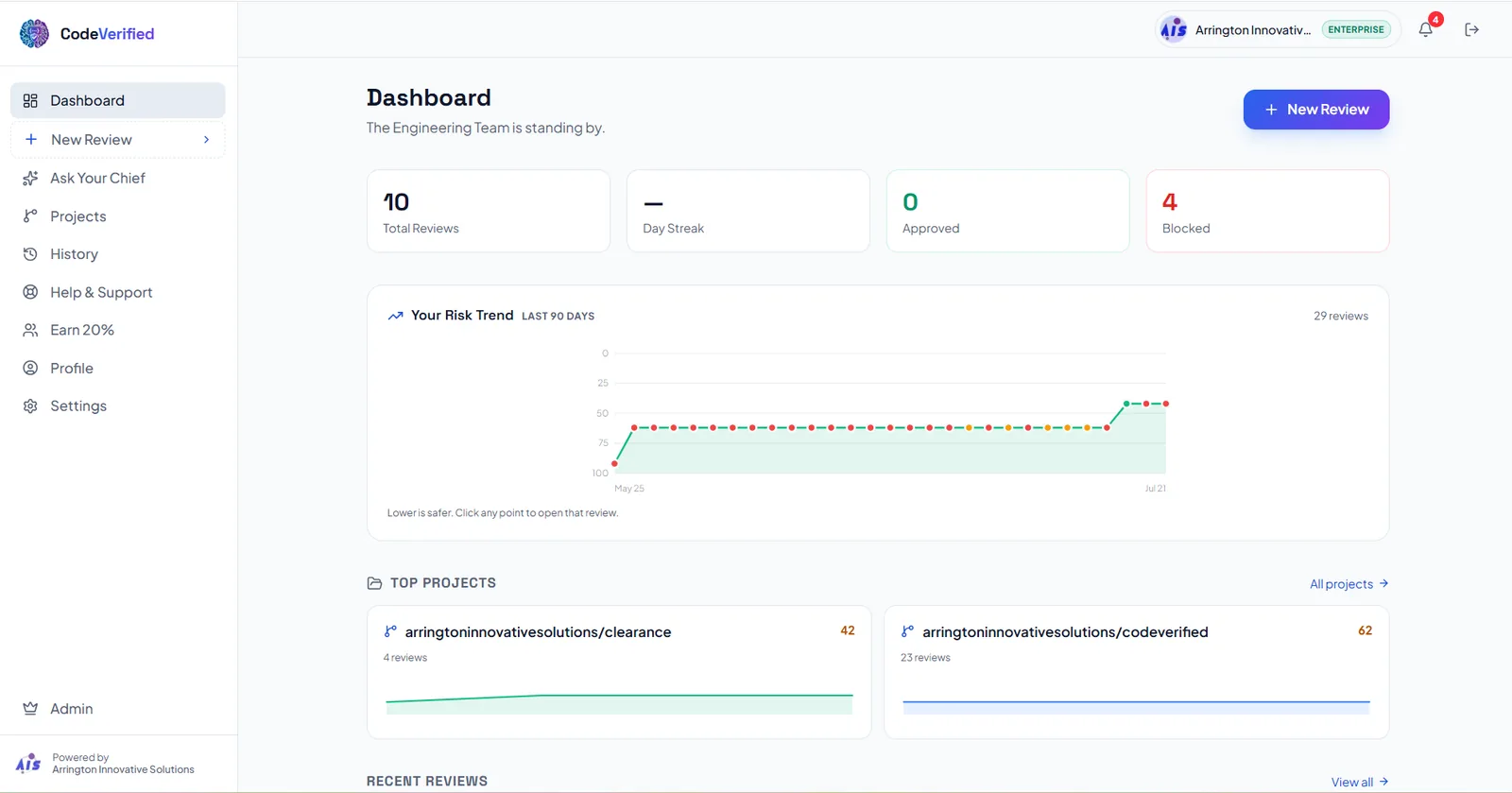Click the Help & Support lifebuoy icon
Screen dimensions: 1512x793
pos(30,292)
